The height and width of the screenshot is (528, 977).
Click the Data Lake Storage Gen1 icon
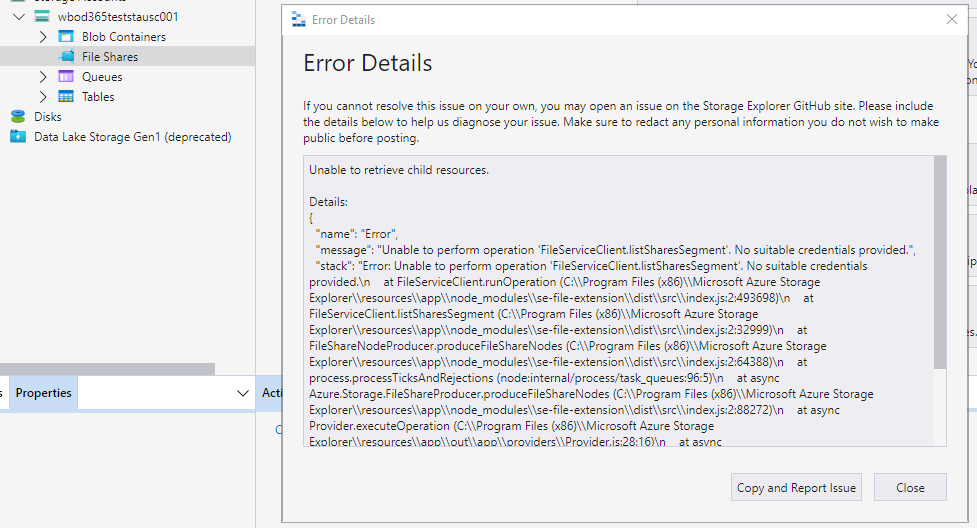coord(18,137)
